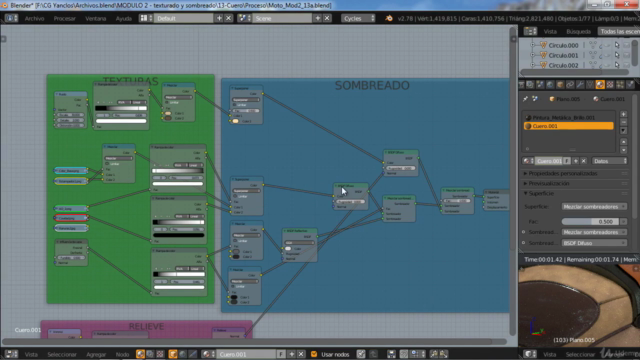
Task: Open Object properties tab
Action: click(560, 84)
